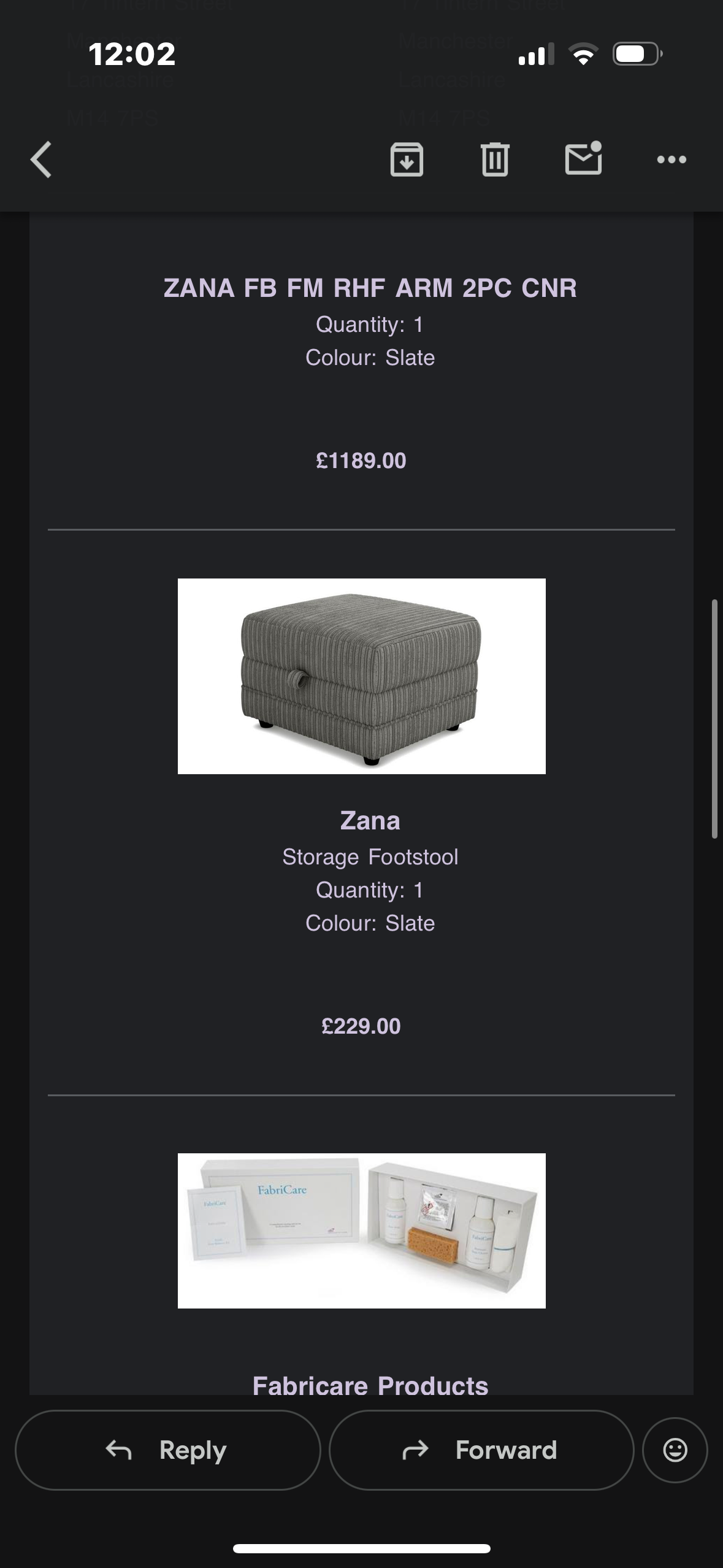Screen dimensions: 723x1568
Task: Archive the email using the archive icon
Action: pos(407,159)
